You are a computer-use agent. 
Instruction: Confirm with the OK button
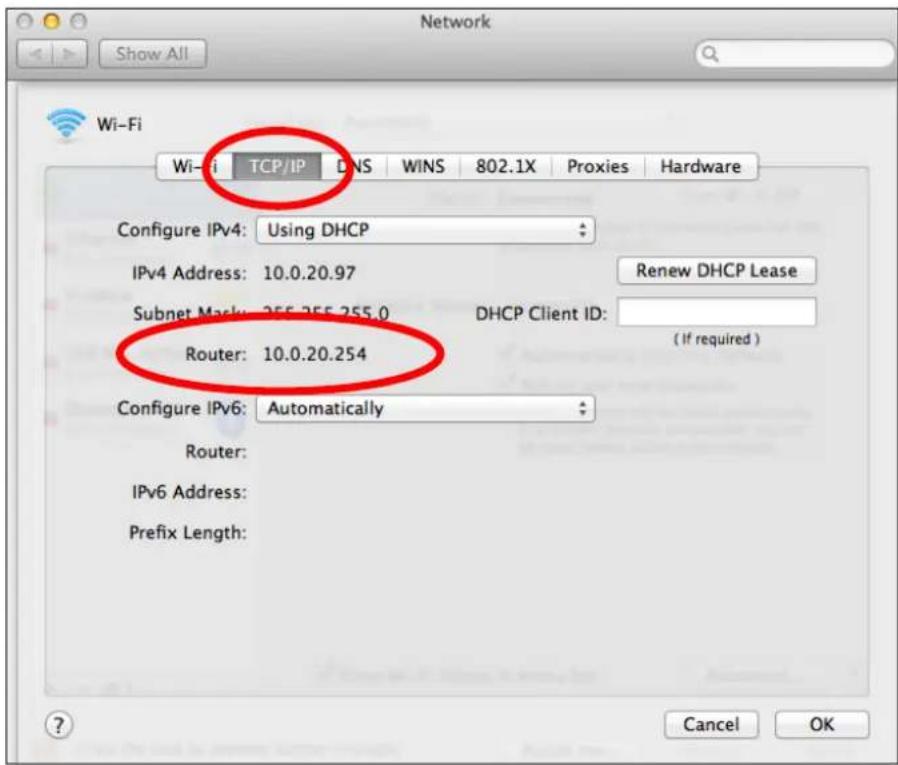pyautogui.click(x=821, y=724)
